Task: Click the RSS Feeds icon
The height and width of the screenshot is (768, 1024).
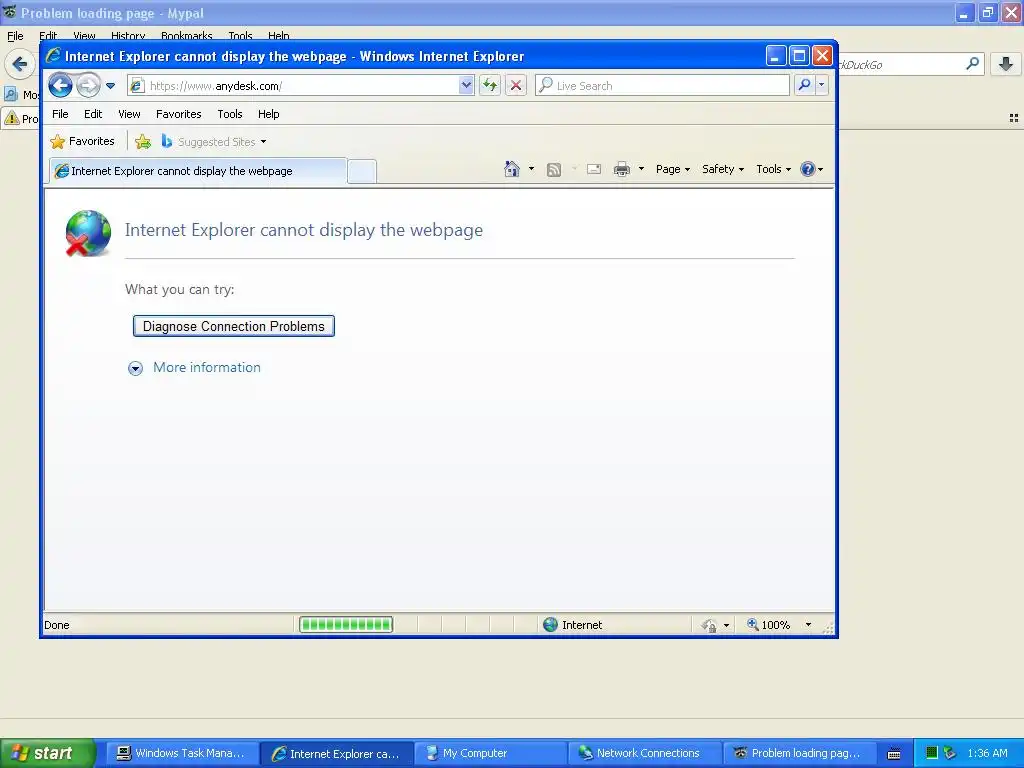Action: coord(554,170)
